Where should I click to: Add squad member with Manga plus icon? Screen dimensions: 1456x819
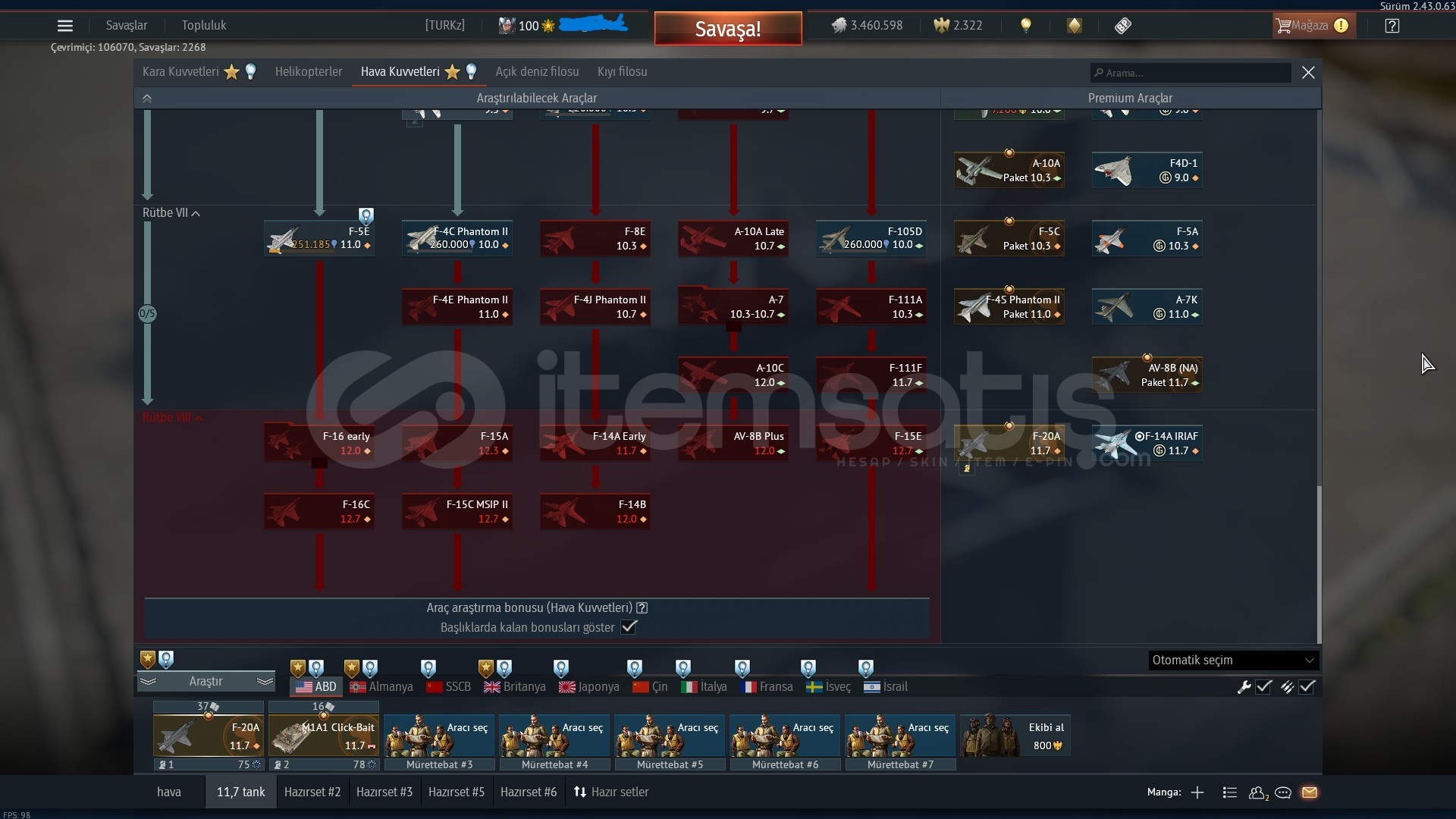(x=1197, y=792)
